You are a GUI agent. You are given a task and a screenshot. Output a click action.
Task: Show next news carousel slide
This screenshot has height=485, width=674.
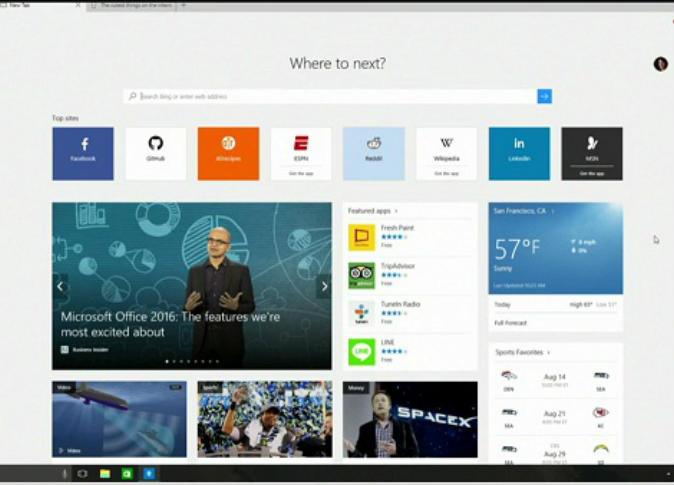click(x=324, y=286)
